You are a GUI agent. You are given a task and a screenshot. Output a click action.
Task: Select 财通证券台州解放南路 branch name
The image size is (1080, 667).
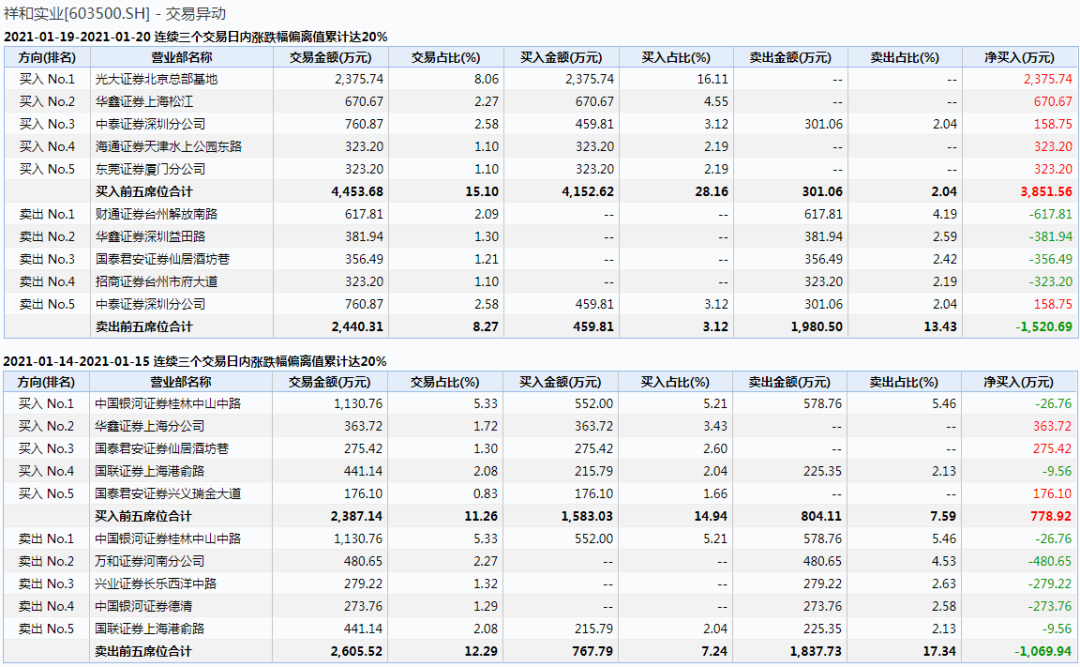[x=156, y=214]
